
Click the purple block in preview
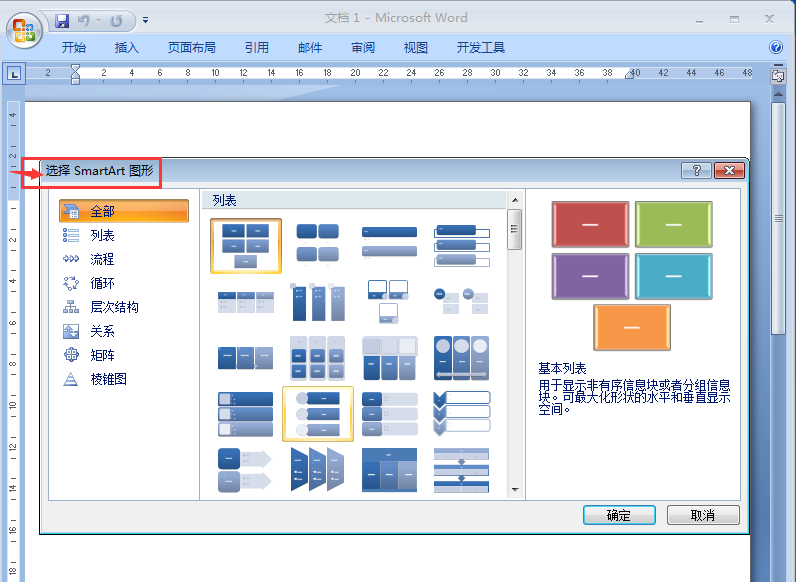pos(590,276)
